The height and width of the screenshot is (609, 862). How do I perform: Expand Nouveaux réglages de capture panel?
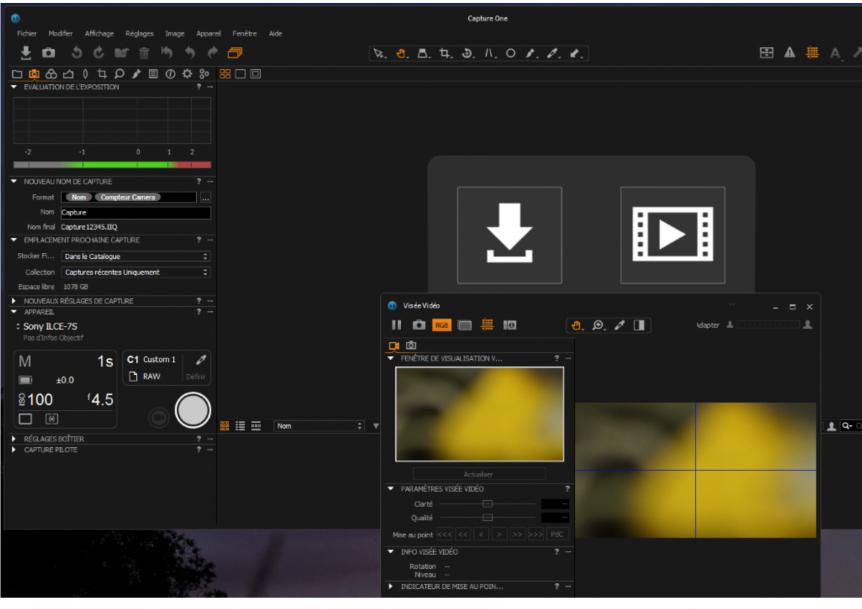point(14,301)
